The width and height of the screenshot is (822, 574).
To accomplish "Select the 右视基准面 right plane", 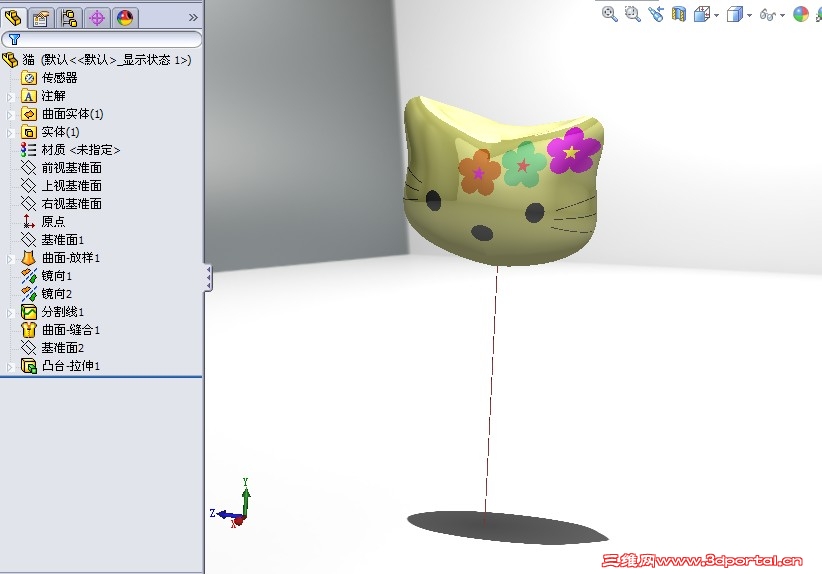I will (61, 203).
